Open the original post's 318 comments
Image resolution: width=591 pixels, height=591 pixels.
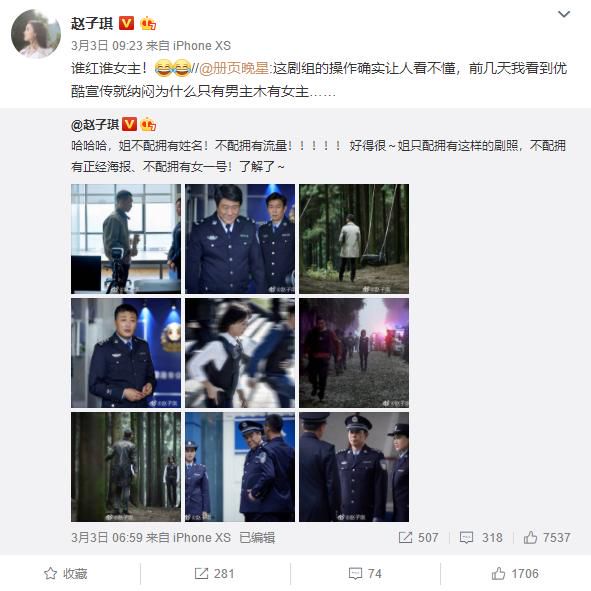[x=466, y=537]
